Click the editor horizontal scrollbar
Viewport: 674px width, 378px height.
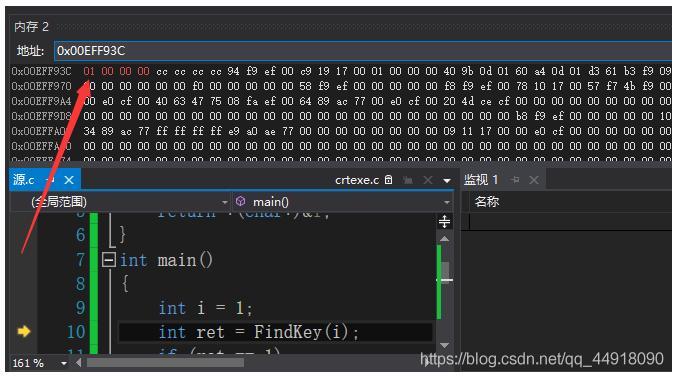pyautogui.click(x=165, y=363)
